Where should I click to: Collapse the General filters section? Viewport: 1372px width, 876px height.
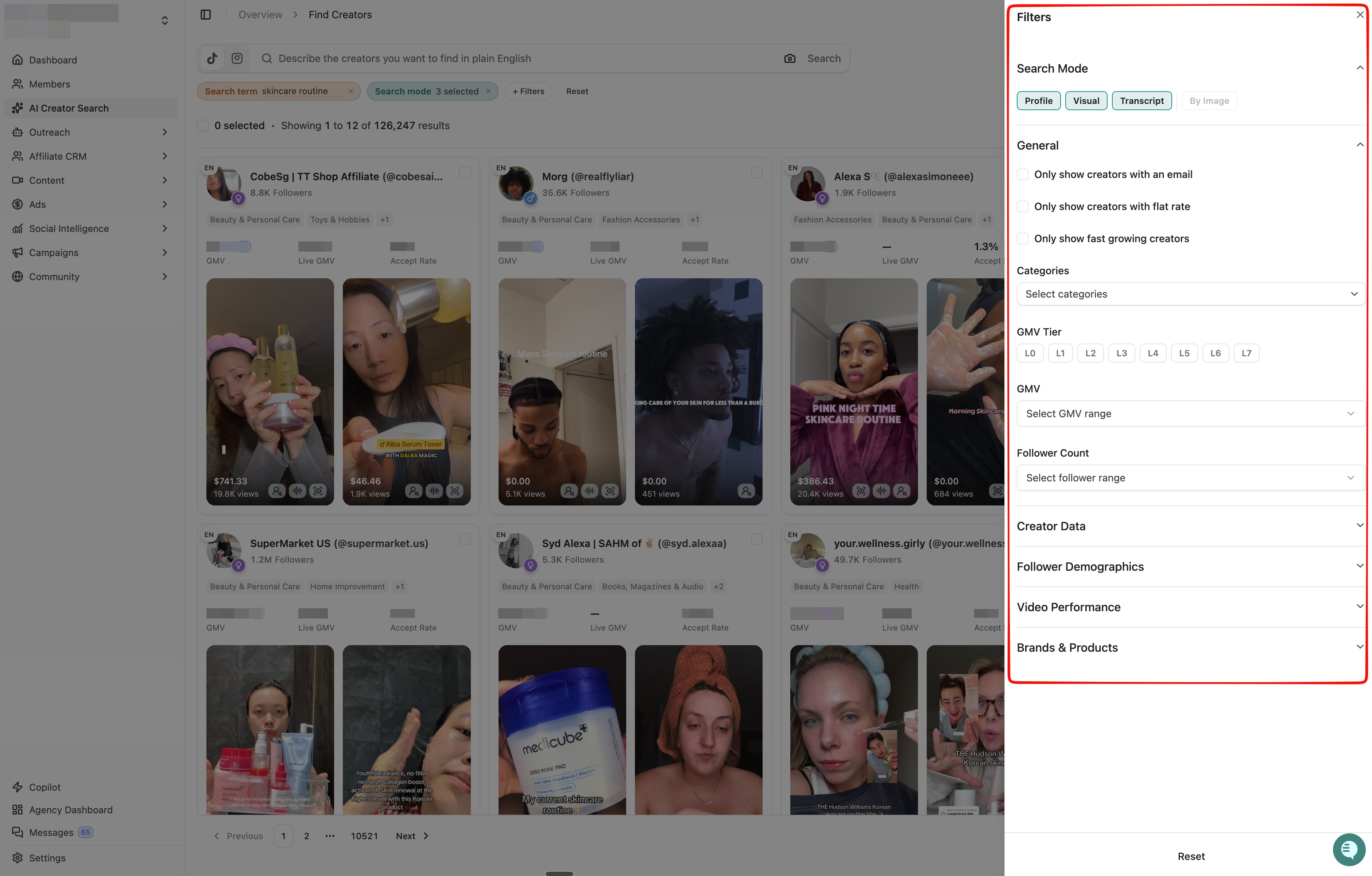click(1360, 146)
